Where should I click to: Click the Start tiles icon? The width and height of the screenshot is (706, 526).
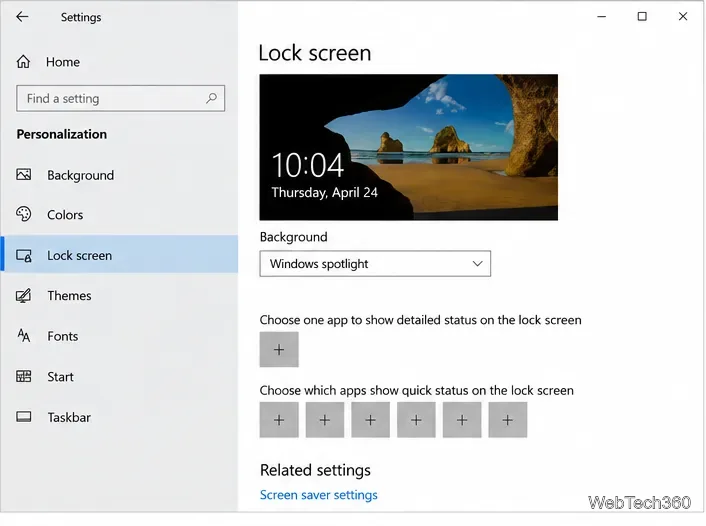coord(23,376)
